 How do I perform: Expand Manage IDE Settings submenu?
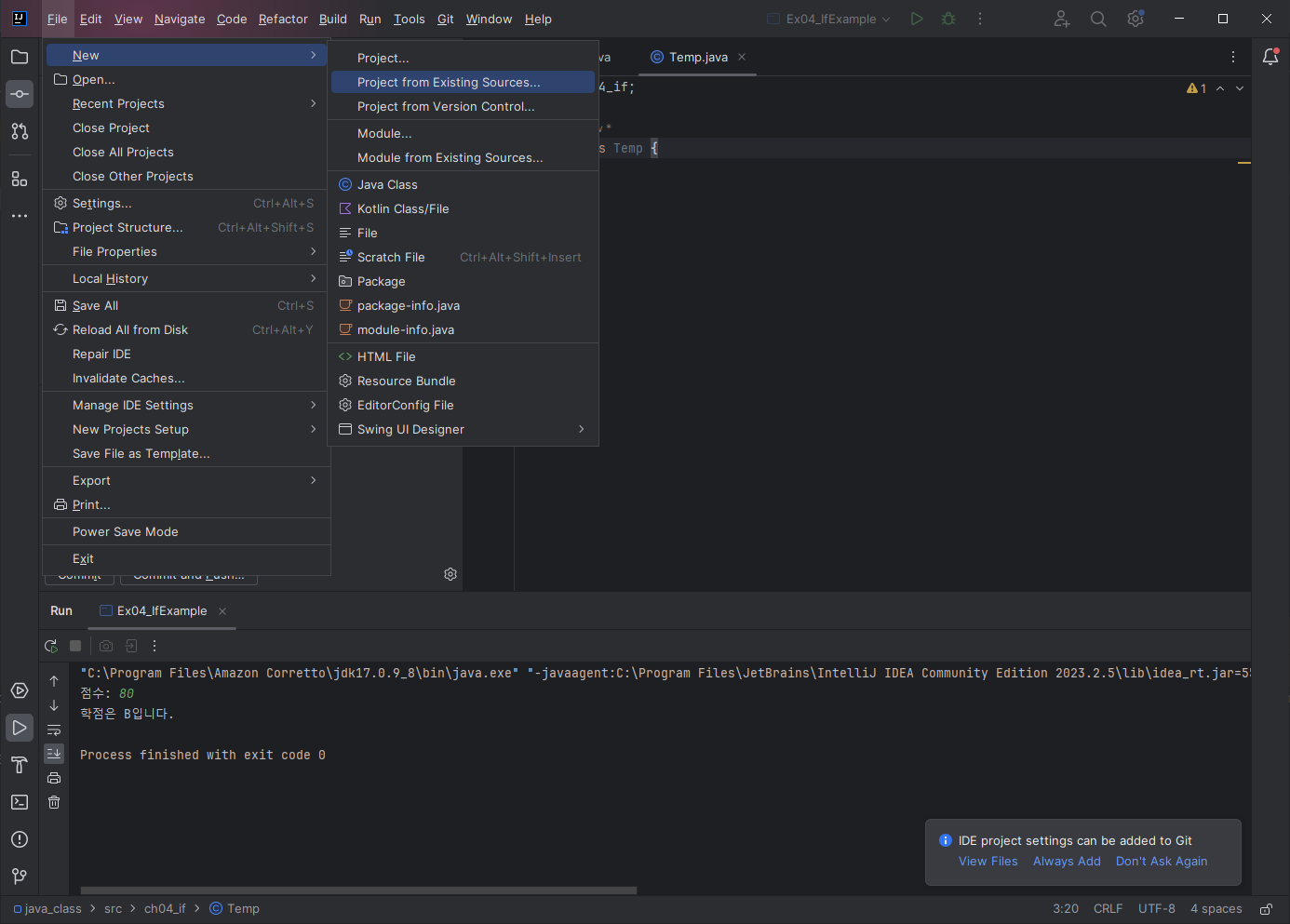pyautogui.click(x=186, y=406)
